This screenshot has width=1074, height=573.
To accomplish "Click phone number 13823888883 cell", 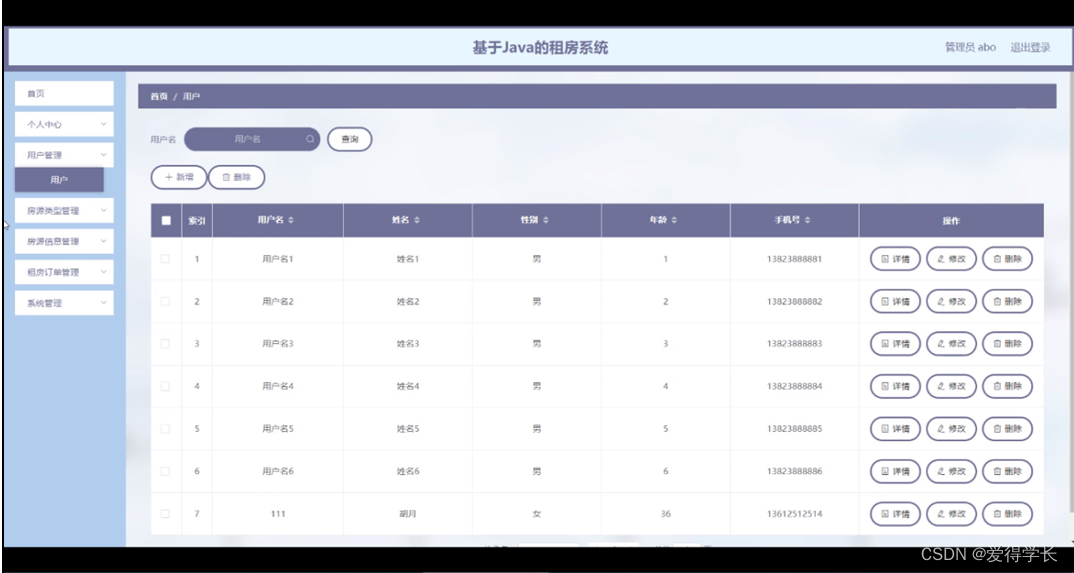I will [795, 344].
